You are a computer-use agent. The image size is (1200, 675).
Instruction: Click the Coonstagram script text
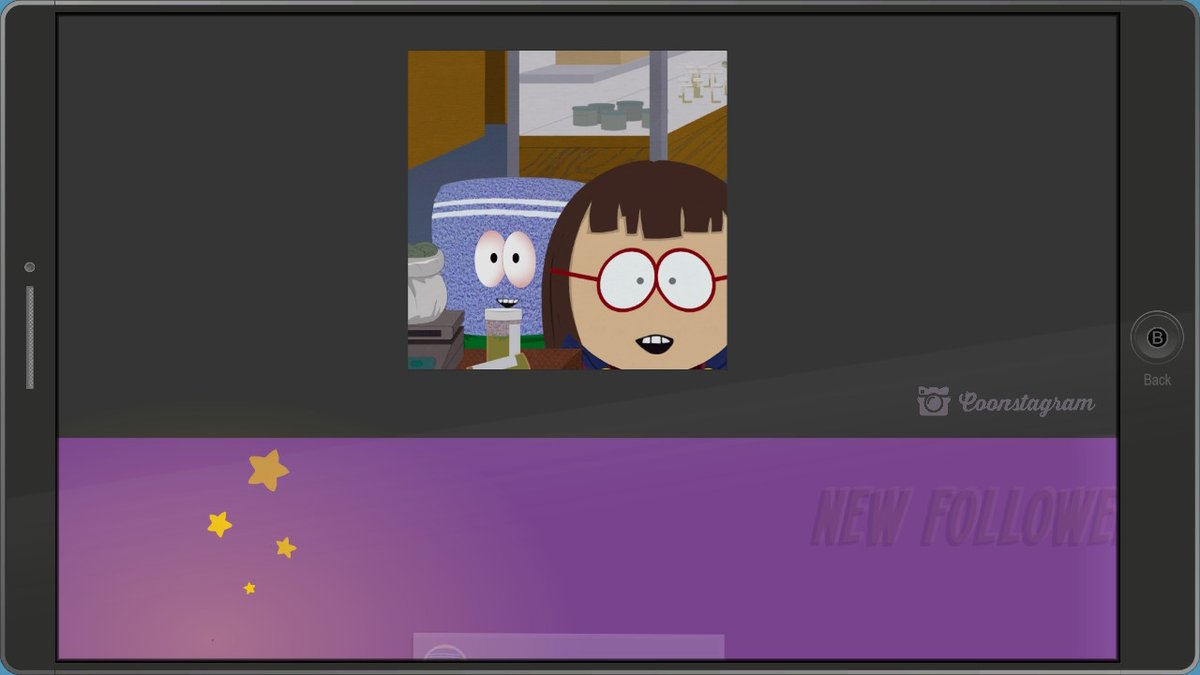click(x=1026, y=403)
